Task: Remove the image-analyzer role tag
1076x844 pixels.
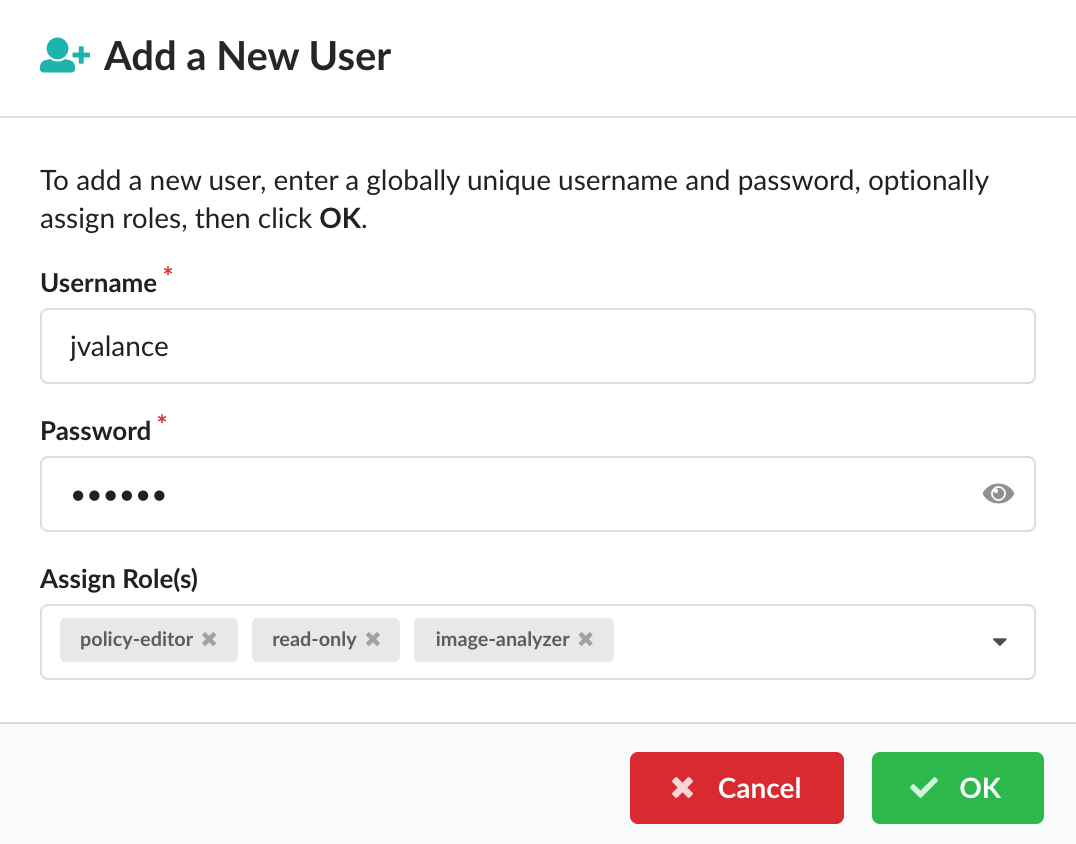Action: [x=586, y=639]
